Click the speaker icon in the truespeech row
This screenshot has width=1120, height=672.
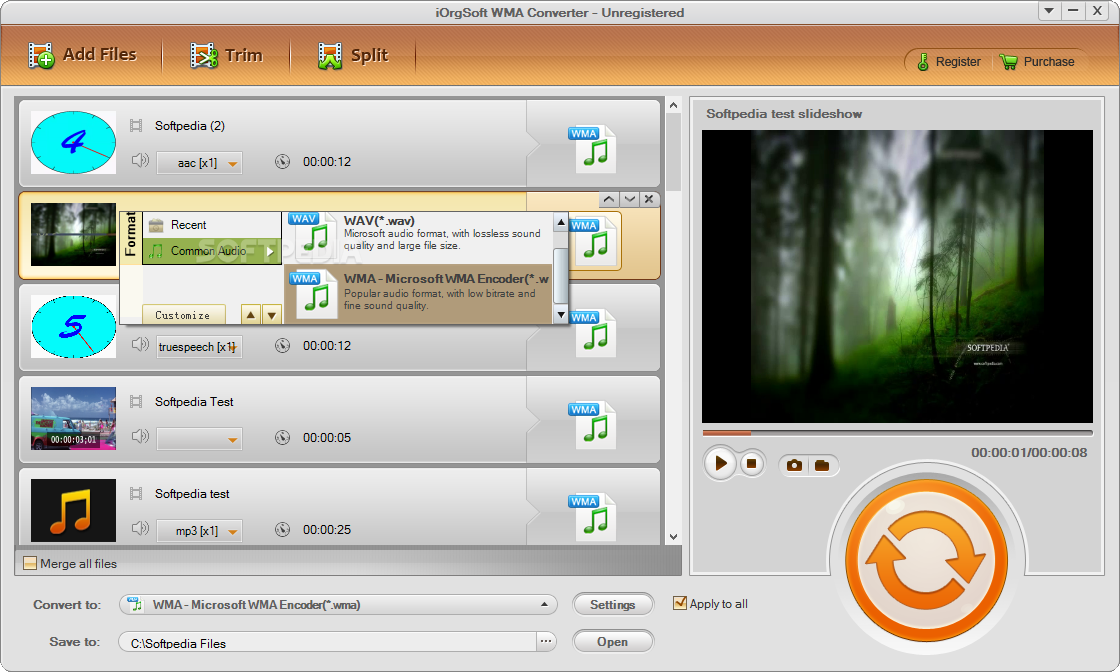click(140, 345)
